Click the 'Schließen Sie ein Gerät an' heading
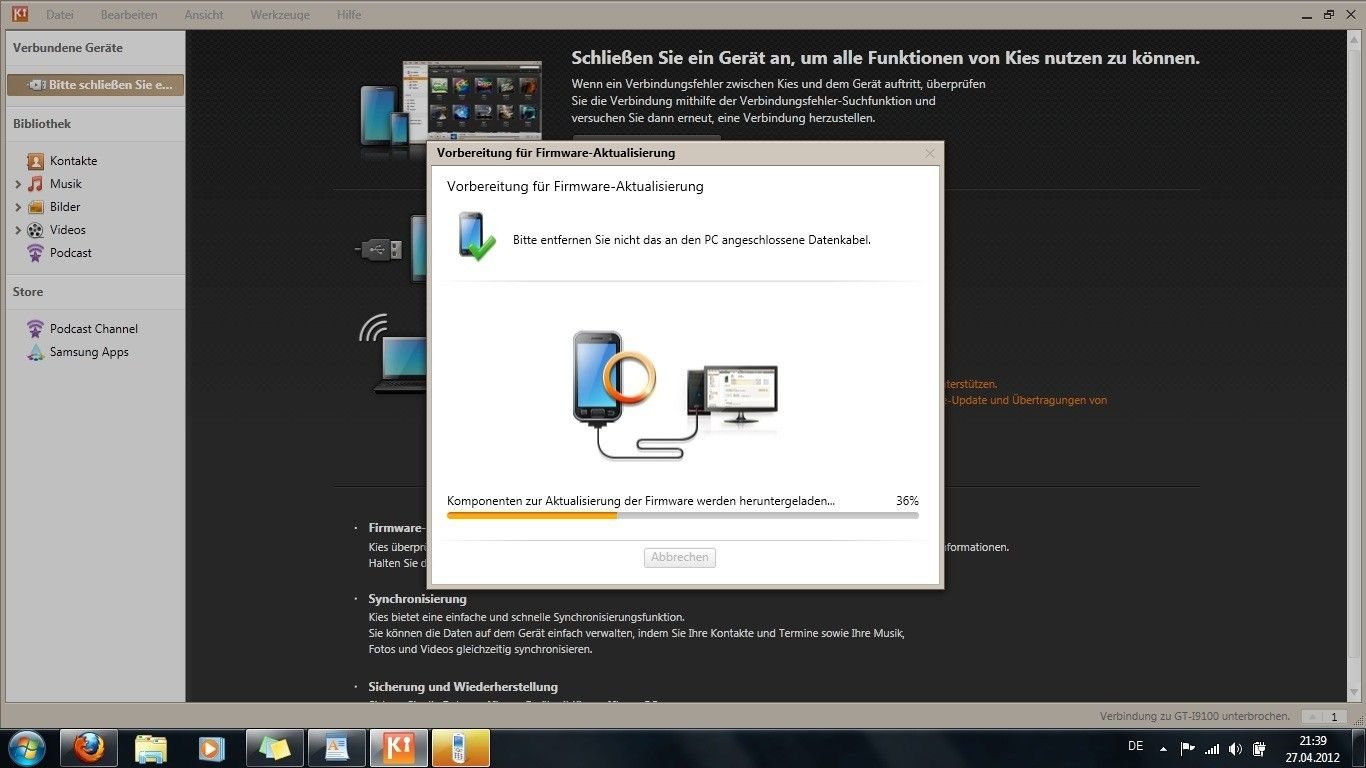This screenshot has width=1366, height=768. [x=885, y=58]
